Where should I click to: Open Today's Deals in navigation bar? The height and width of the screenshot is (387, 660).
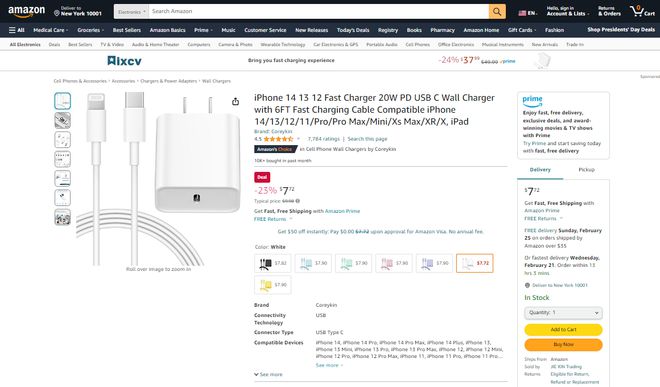click(x=353, y=30)
